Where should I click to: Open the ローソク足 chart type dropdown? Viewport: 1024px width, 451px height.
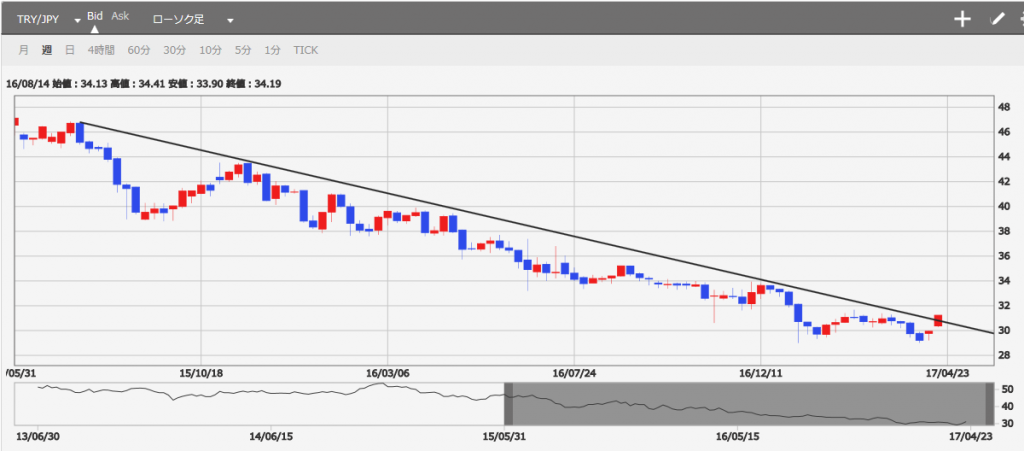[193, 20]
